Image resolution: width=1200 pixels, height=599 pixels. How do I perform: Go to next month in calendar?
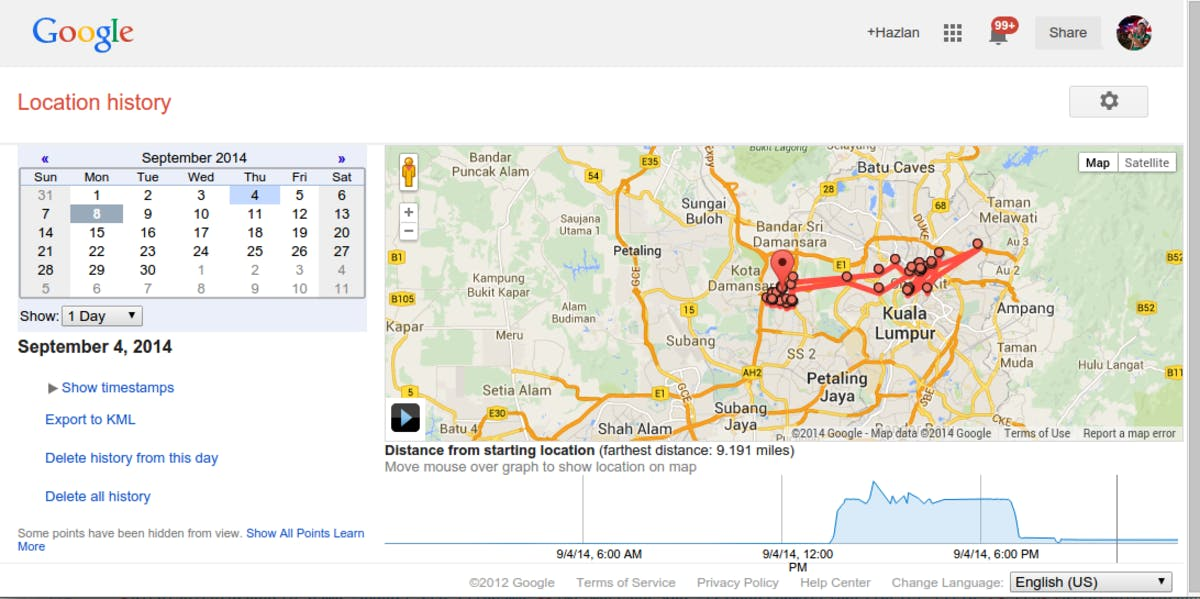(341, 158)
